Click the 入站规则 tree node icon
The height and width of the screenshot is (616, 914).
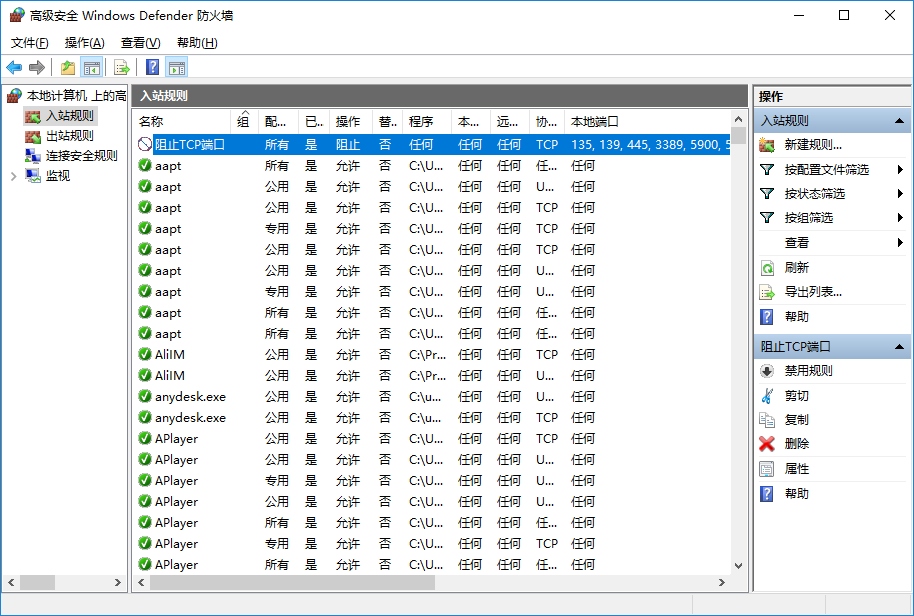(33, 117)
